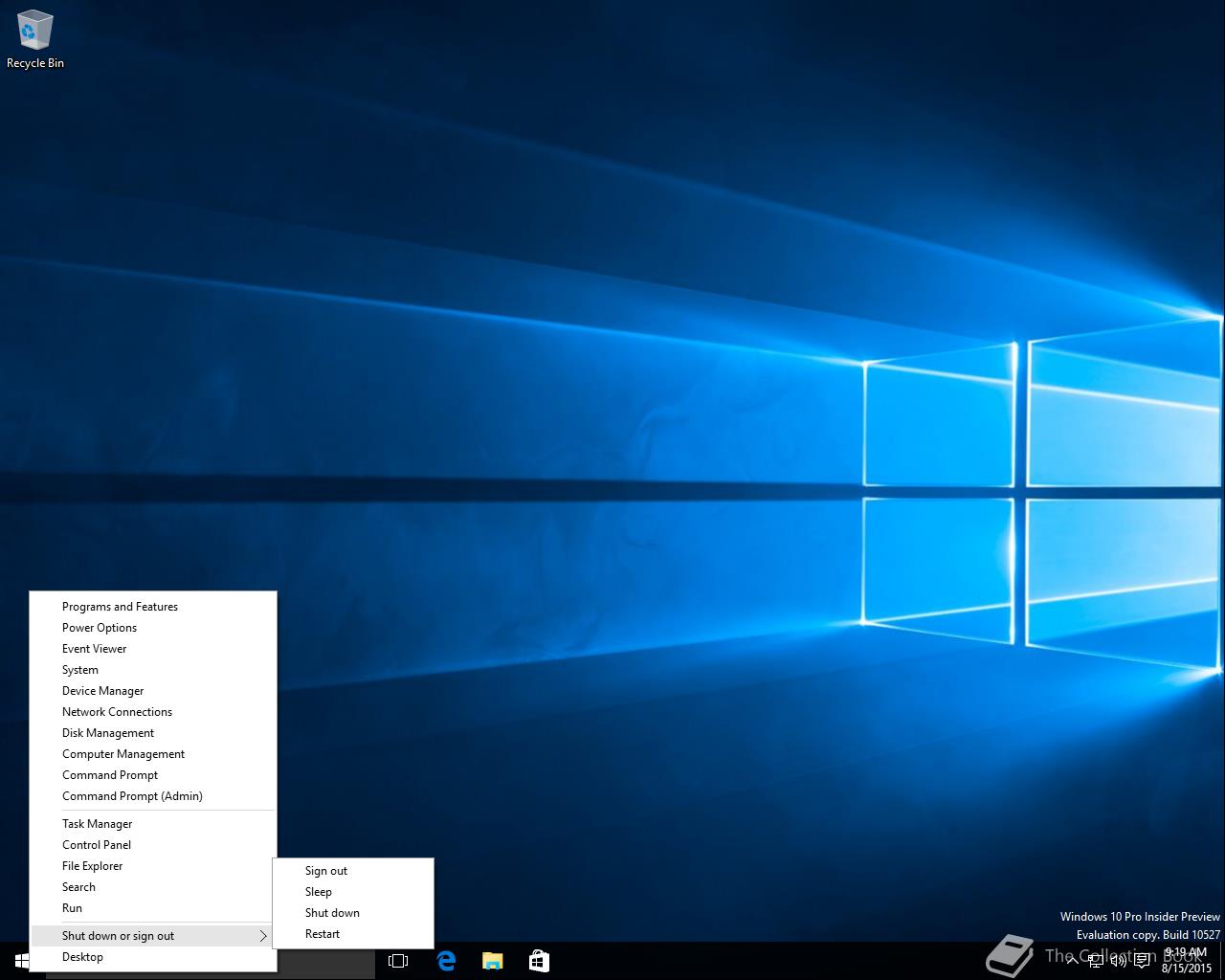Open Control Panel
Screen dimensions: 1225x980
click(x=153, y=845)
